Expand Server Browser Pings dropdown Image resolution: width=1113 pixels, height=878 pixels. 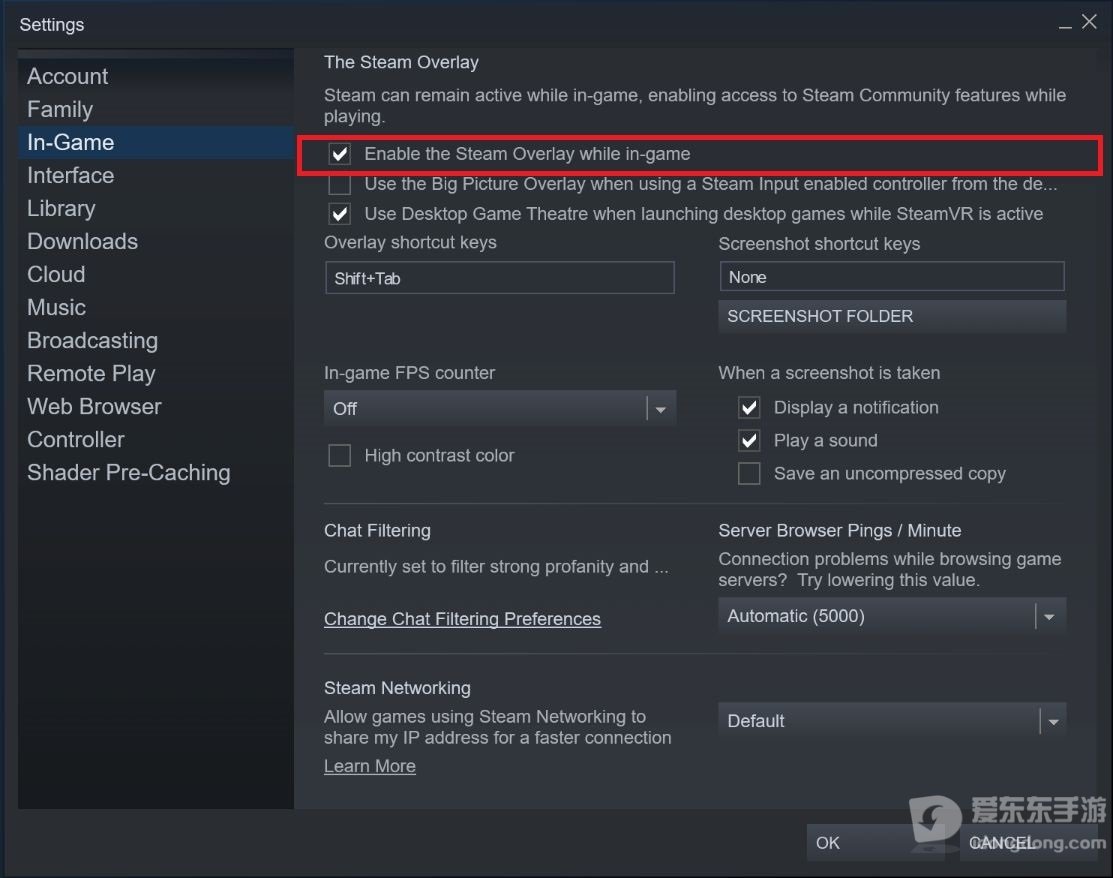[x=892, y=616]
